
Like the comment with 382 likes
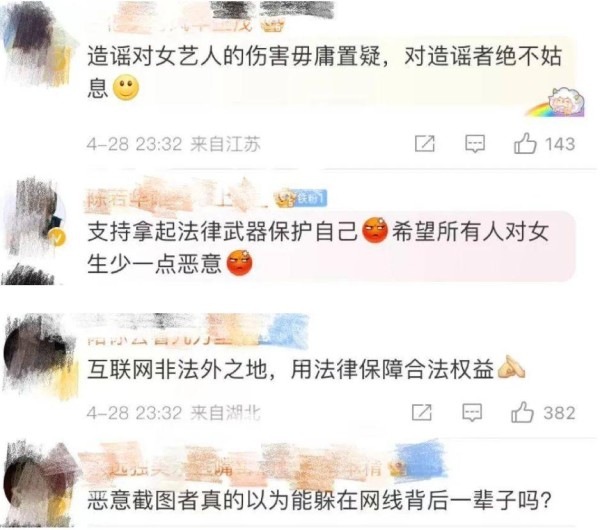[x=522, y=412]
